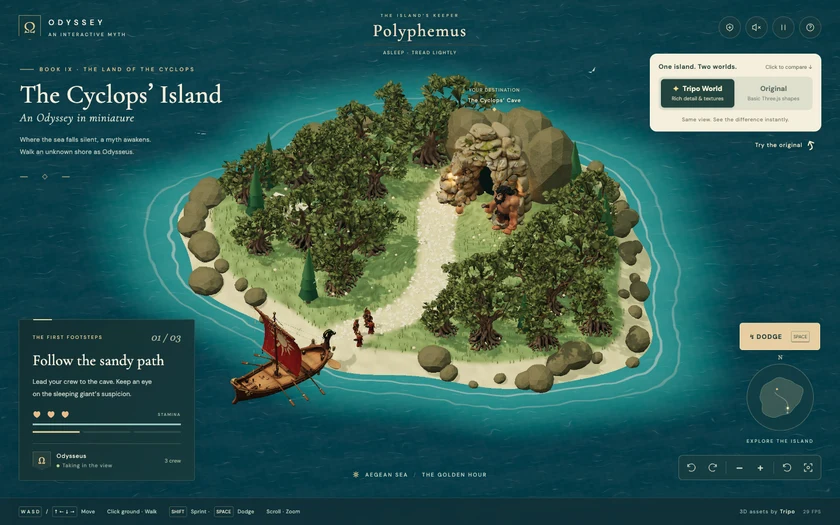The height and width of the screenshot is (525, 840).
Task: Reset the camera view icon
Action: click(x=786, y=468)
